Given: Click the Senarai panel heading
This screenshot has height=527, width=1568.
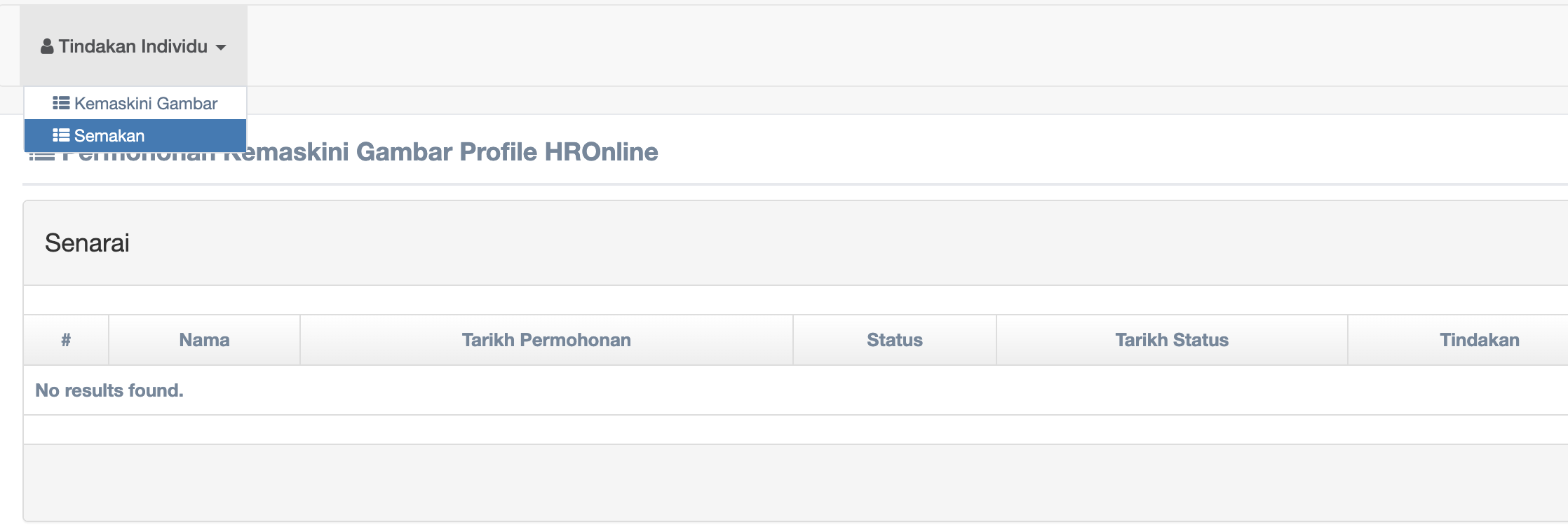Looking at the screenshot, I should click(87, 243).
